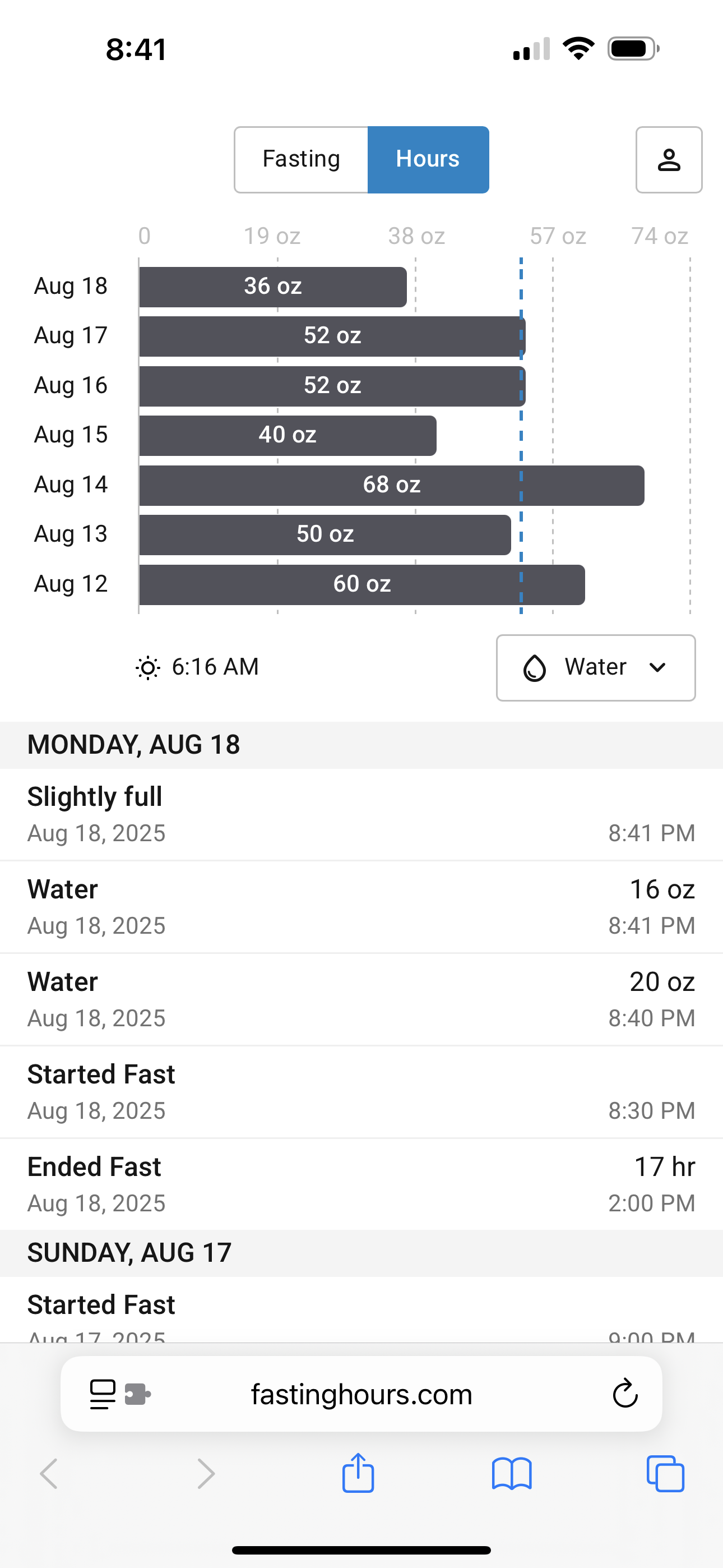Open the user profile icon button

[x=668, y=160]
